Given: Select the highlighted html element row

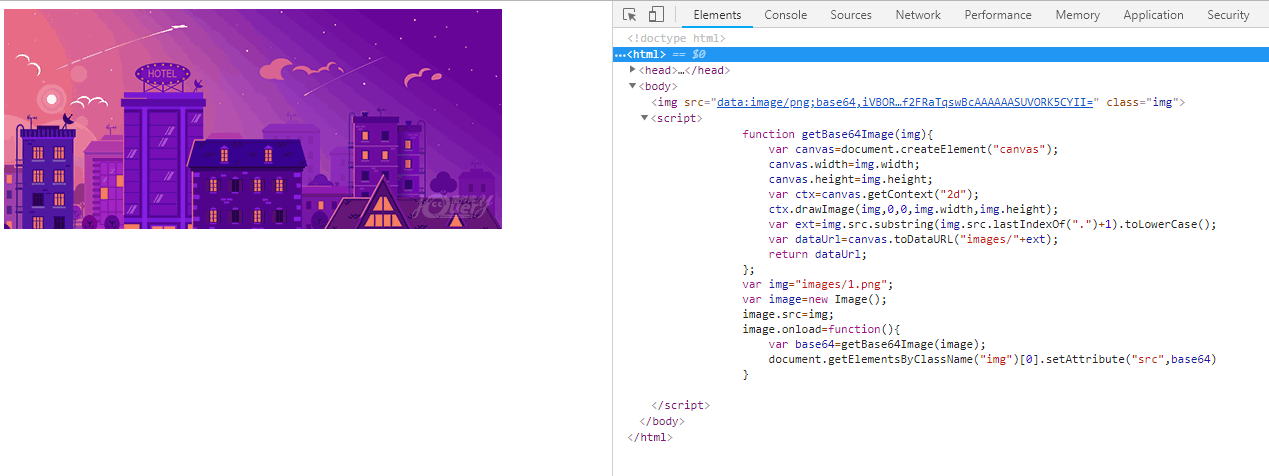Looking at the screenshot, I should click(941, 54).
